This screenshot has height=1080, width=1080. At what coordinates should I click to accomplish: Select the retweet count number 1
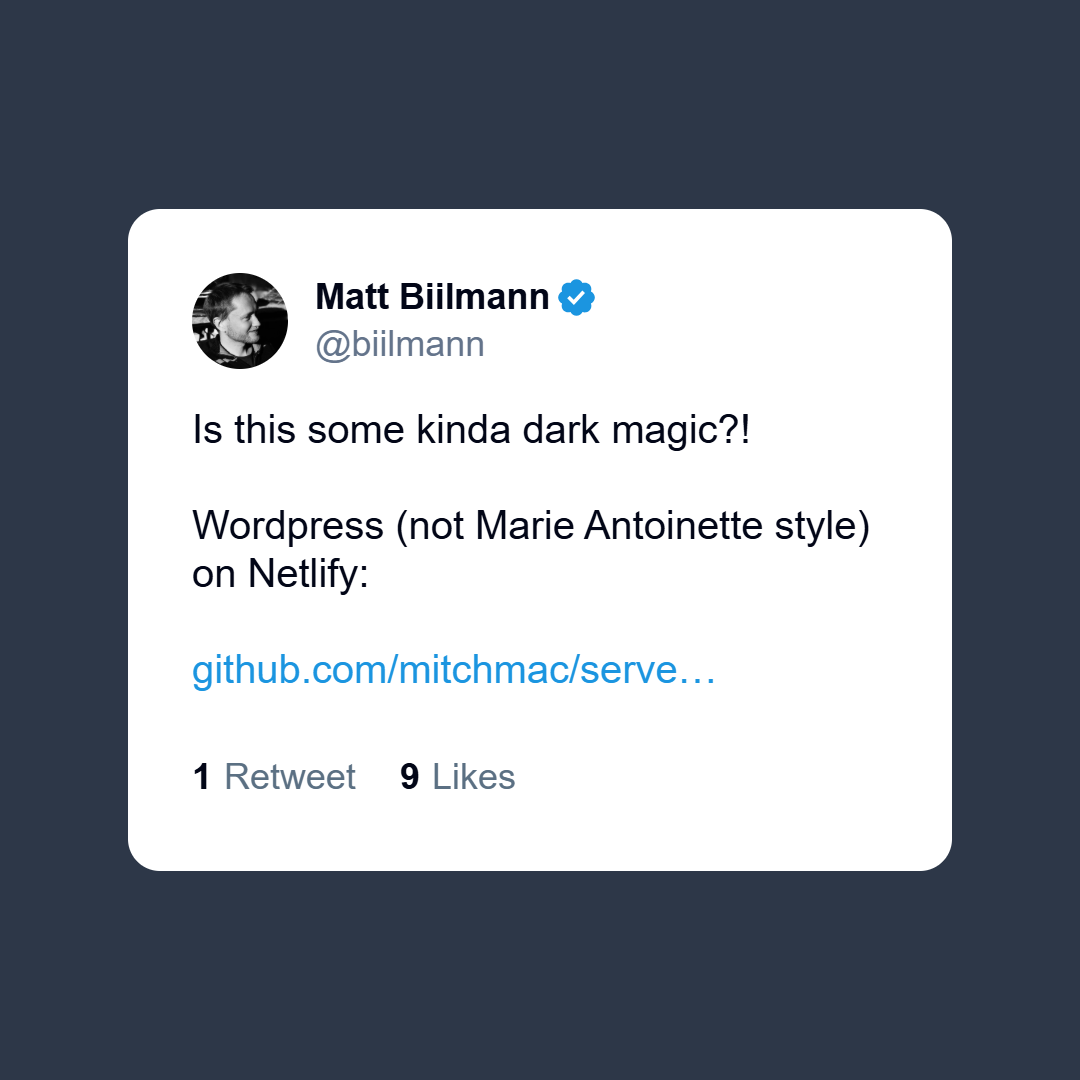click(202, 777)
